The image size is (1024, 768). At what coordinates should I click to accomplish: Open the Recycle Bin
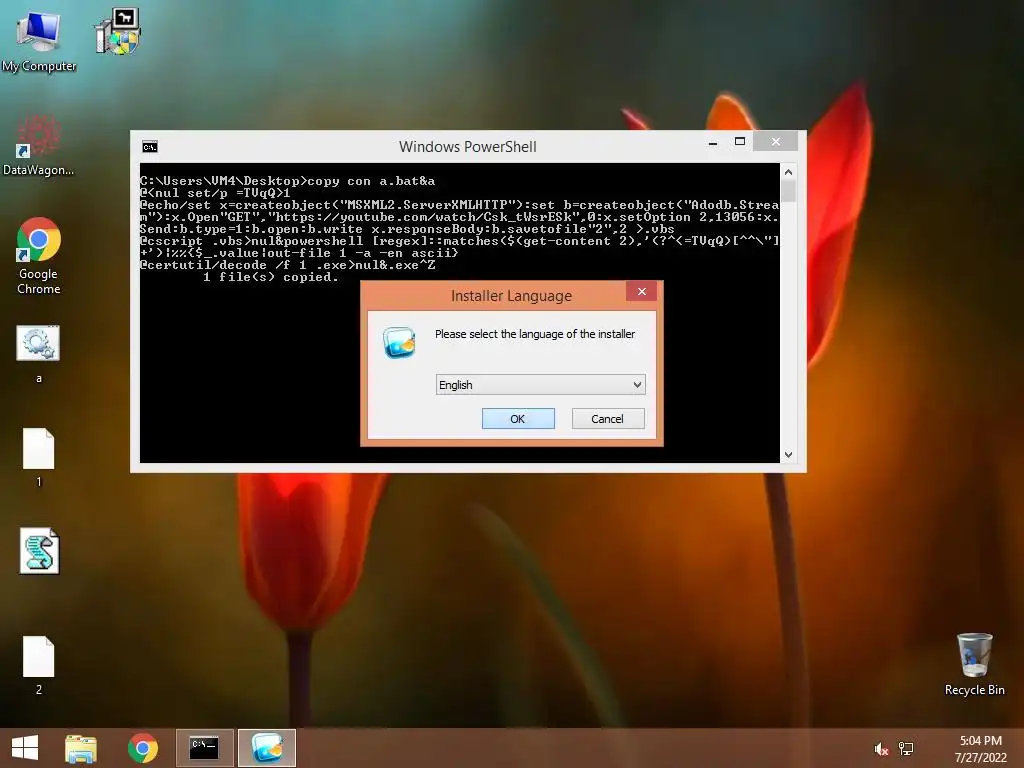pyautogui.click(x=974, y=664)
